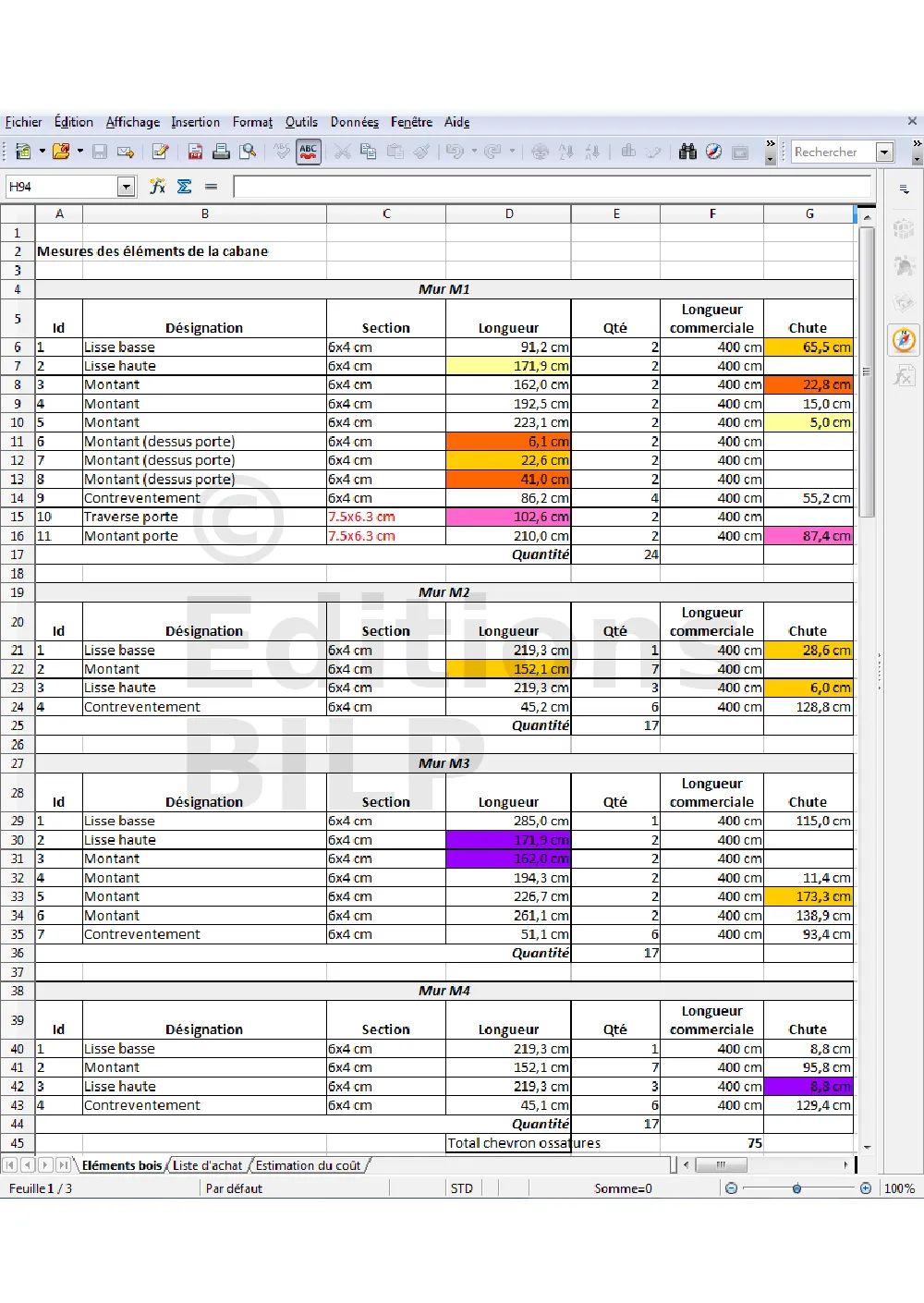924x1303 pixels.
Task: Open the Données menu
Action: (354, 122)
